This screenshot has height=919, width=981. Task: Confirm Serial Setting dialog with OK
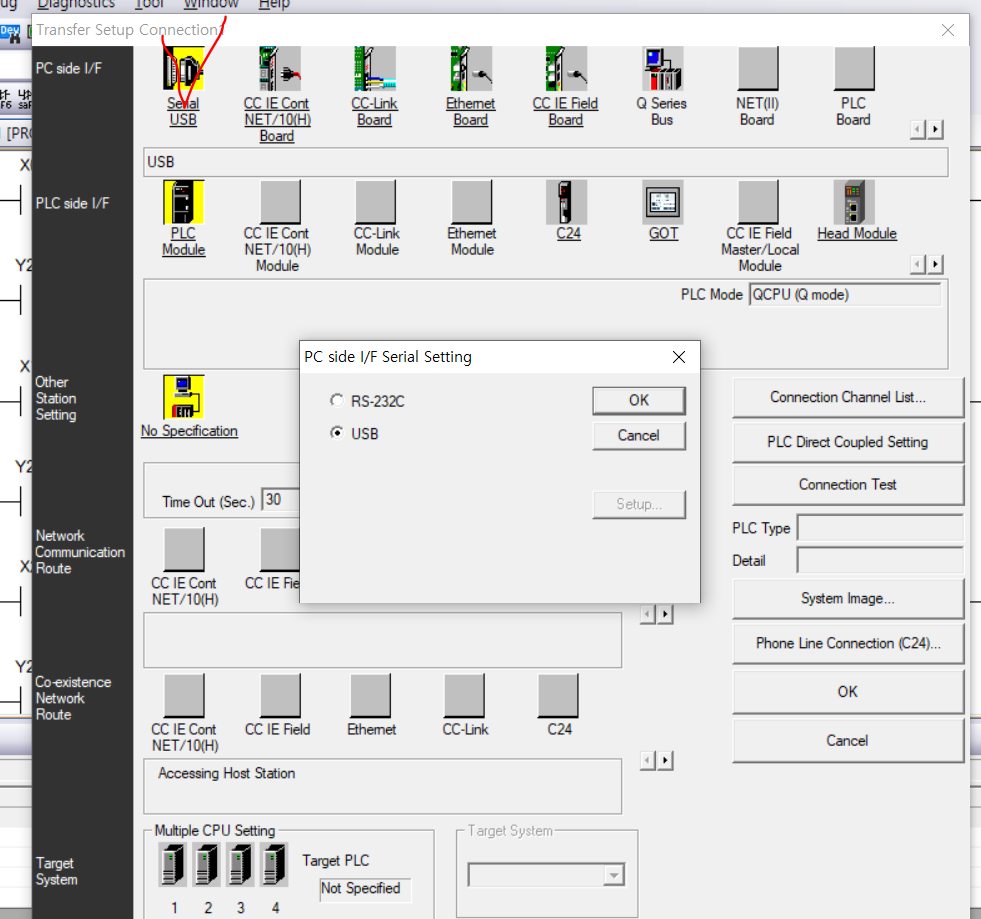coord(639,400)
